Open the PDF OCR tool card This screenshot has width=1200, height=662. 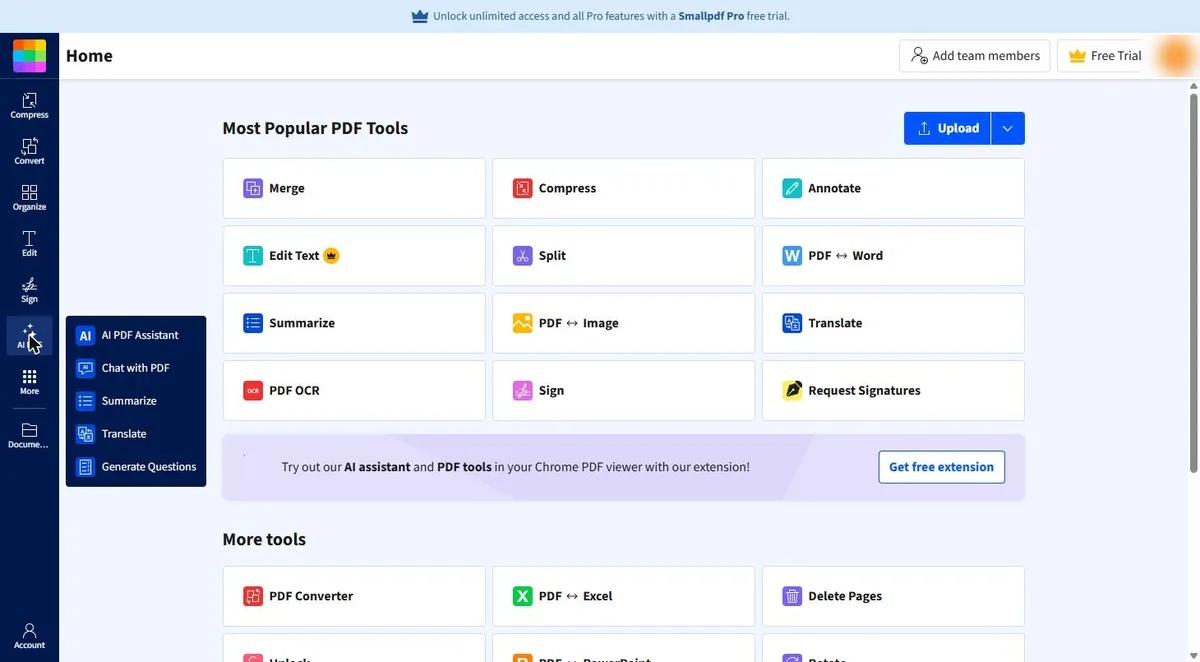coord(354,391)
